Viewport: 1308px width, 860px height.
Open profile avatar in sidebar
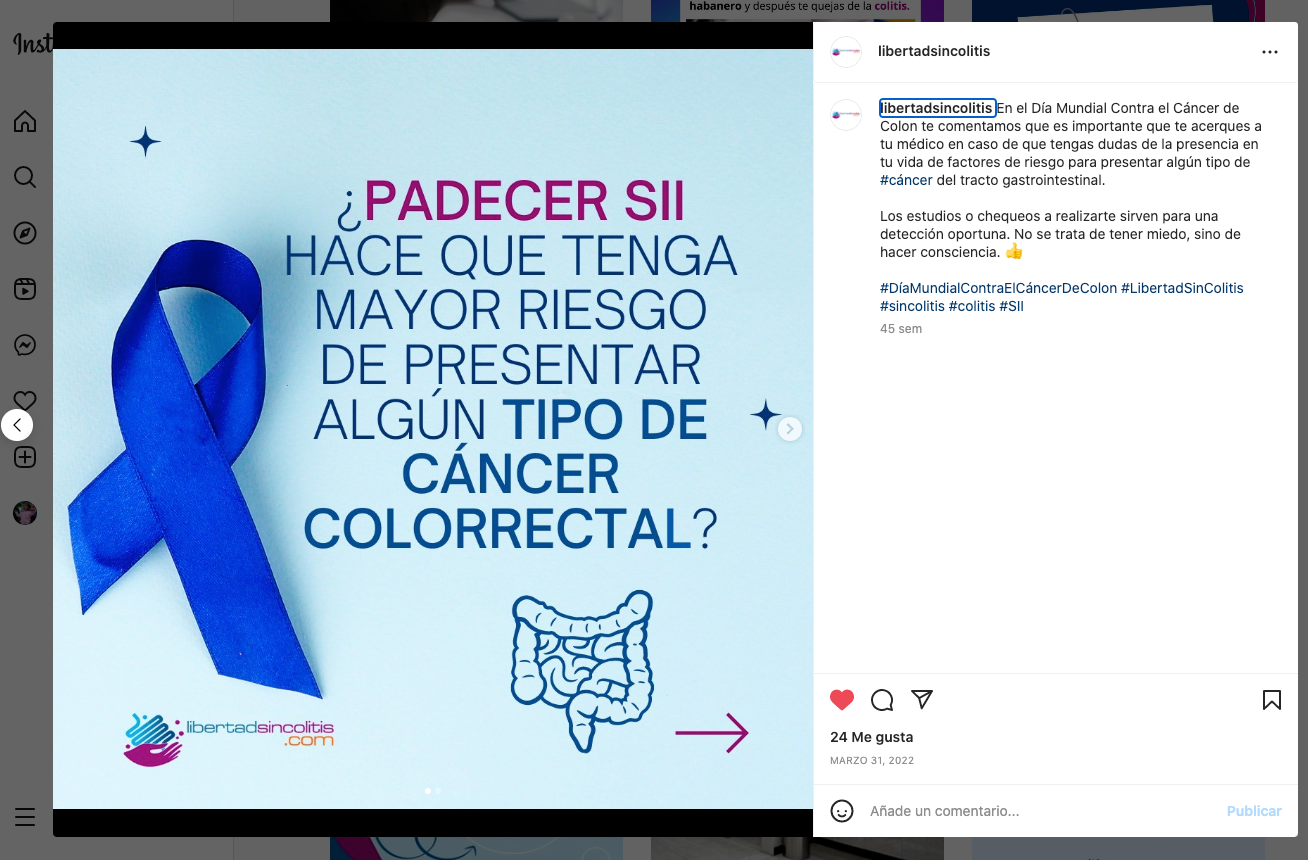[25, 513]
